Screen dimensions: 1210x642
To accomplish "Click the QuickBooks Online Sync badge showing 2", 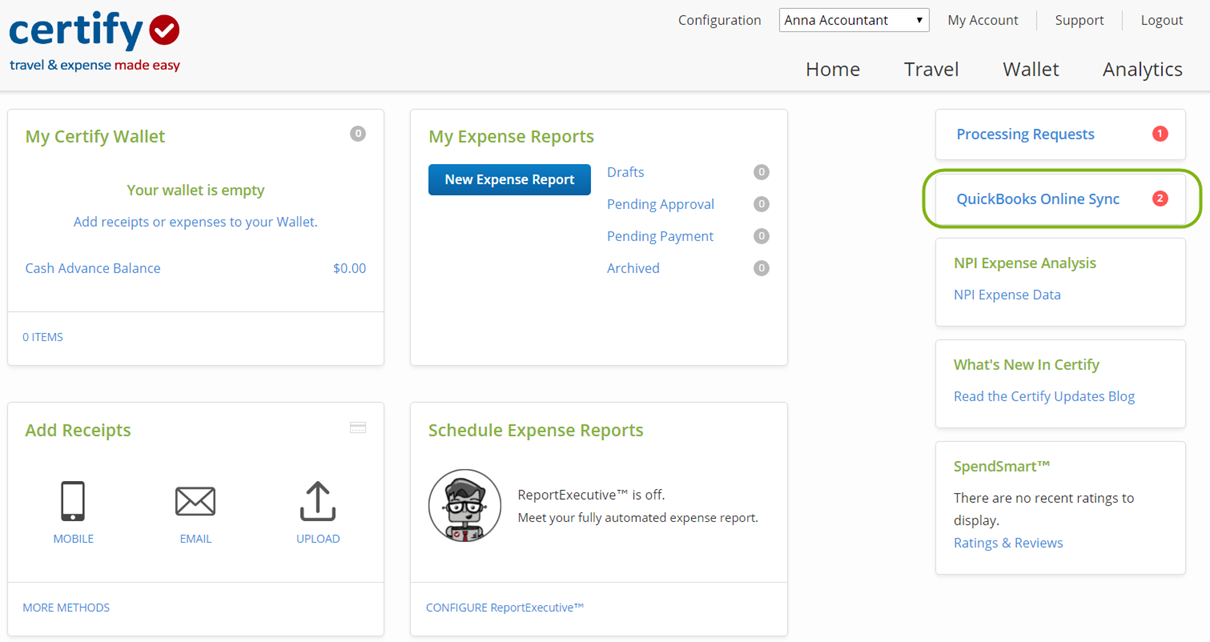I will [1159, 198].
